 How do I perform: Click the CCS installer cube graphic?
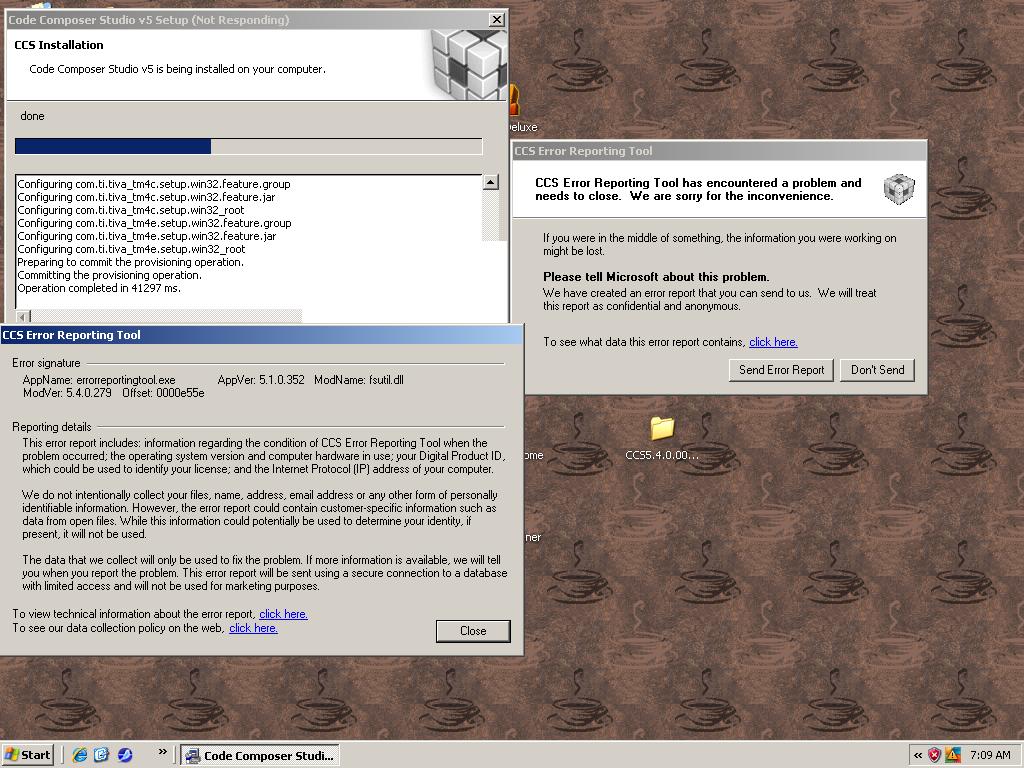(x=468, y=64)
